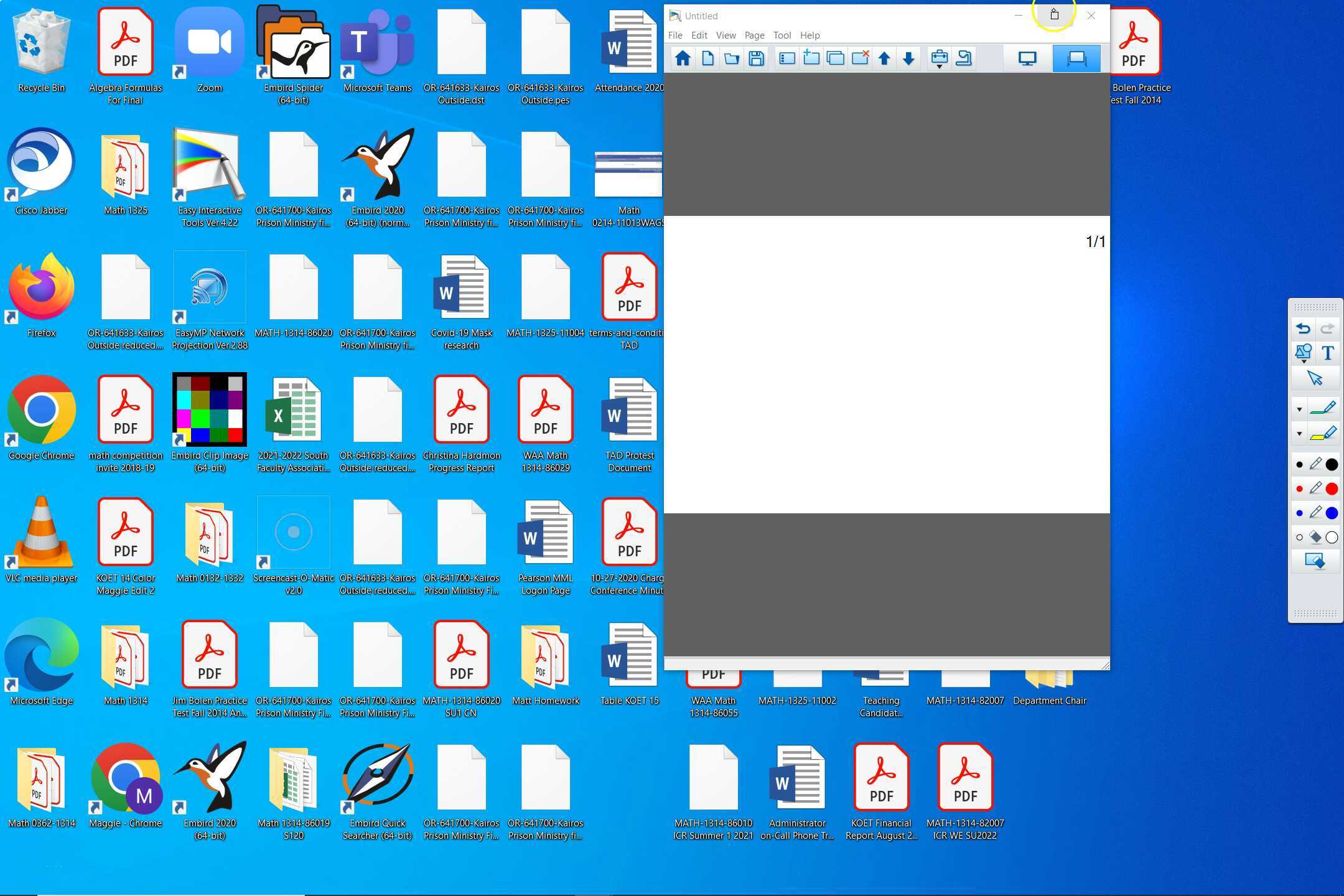Click the undo arrow in drawing palette
The width and height of the screenshot is (1344, 896).
[x=1304, y=328]
